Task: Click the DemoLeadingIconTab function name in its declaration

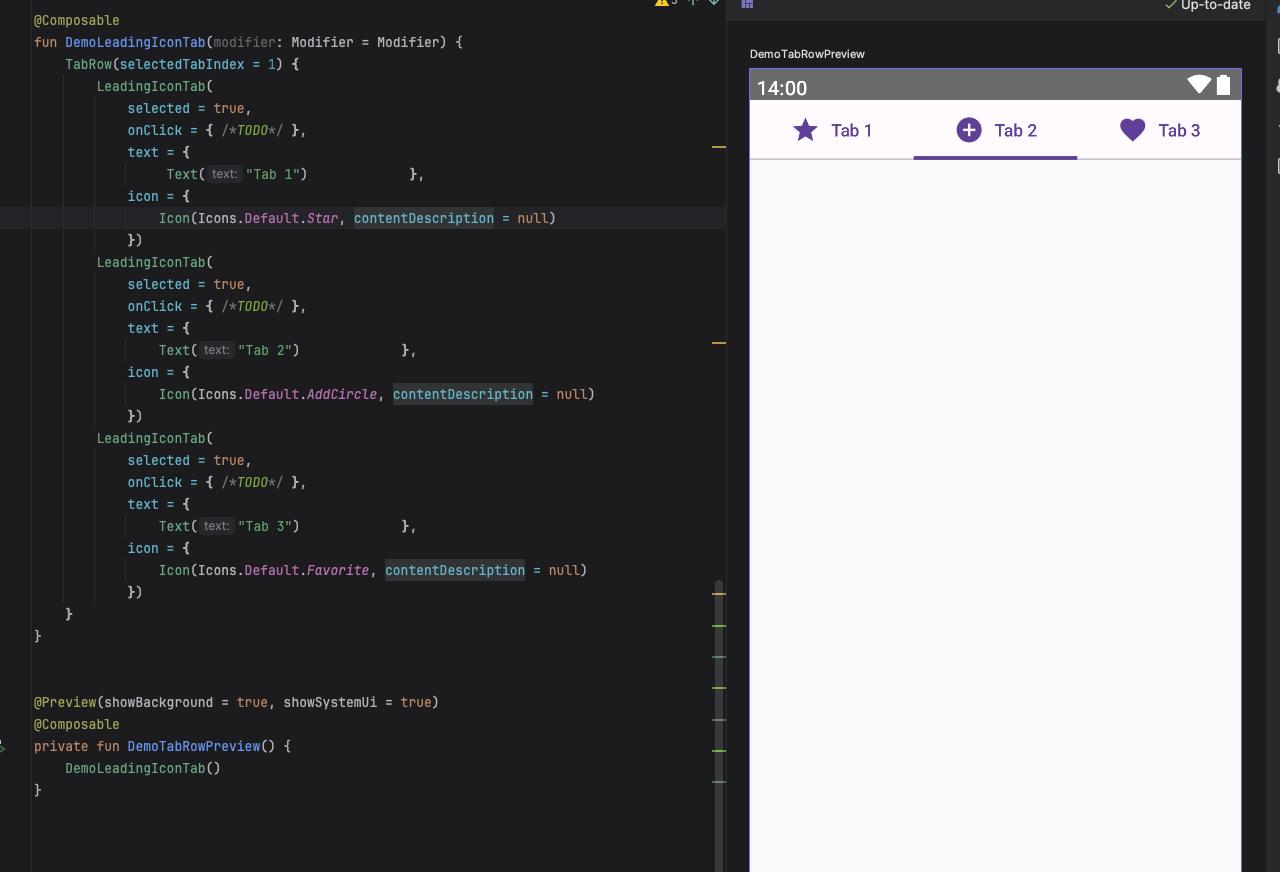Action: coord(135,42)
